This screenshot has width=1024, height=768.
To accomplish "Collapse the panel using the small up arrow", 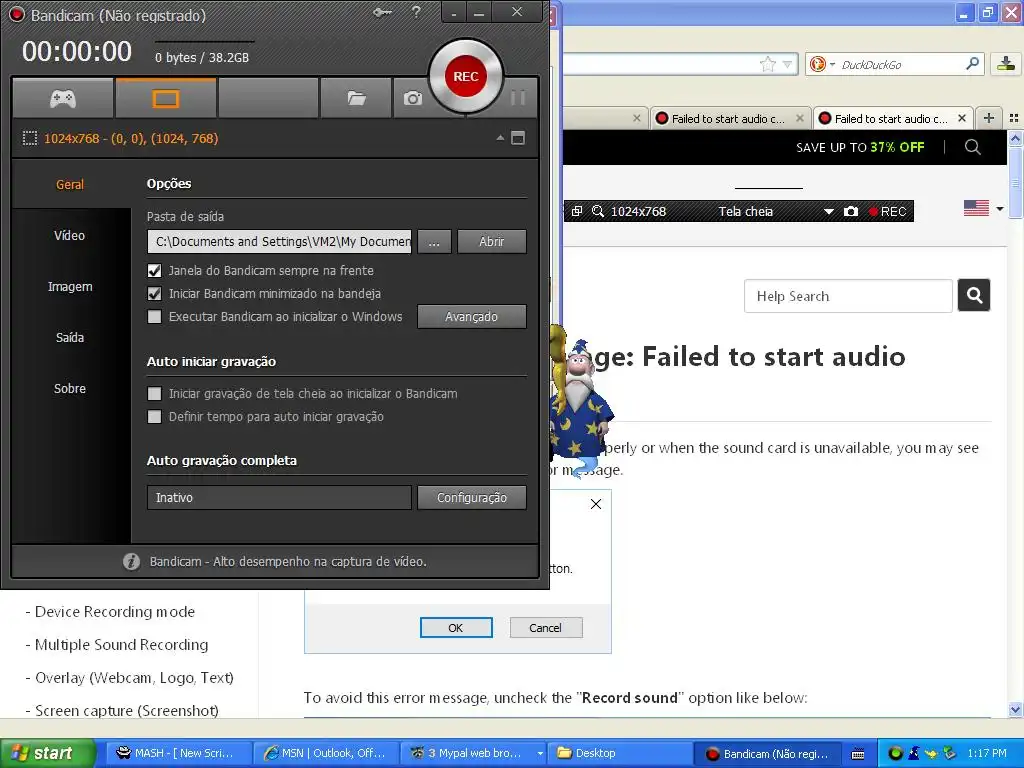I will point(500,138).
